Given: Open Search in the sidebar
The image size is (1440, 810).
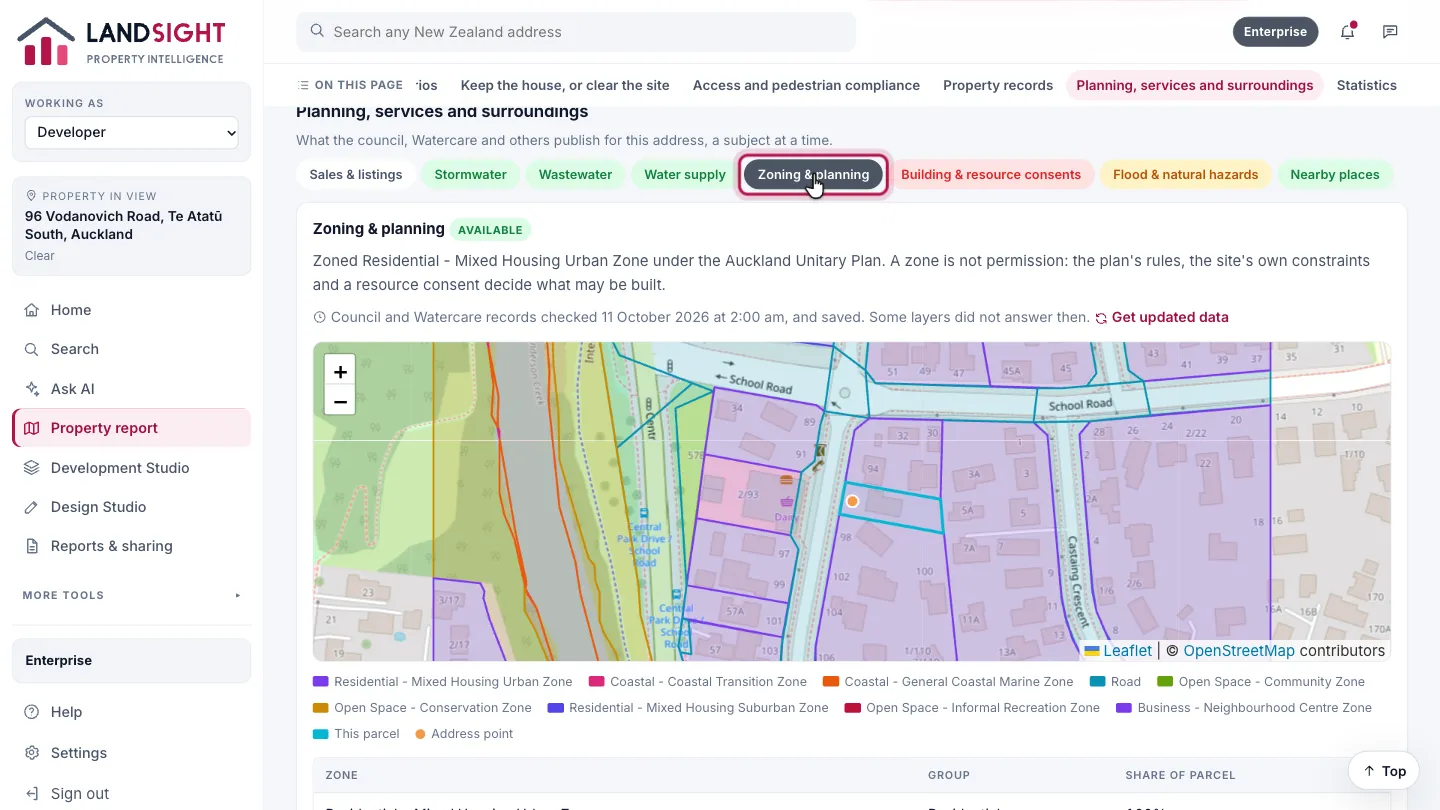Looking at the screenshot, I should click(x=131, y=349).
